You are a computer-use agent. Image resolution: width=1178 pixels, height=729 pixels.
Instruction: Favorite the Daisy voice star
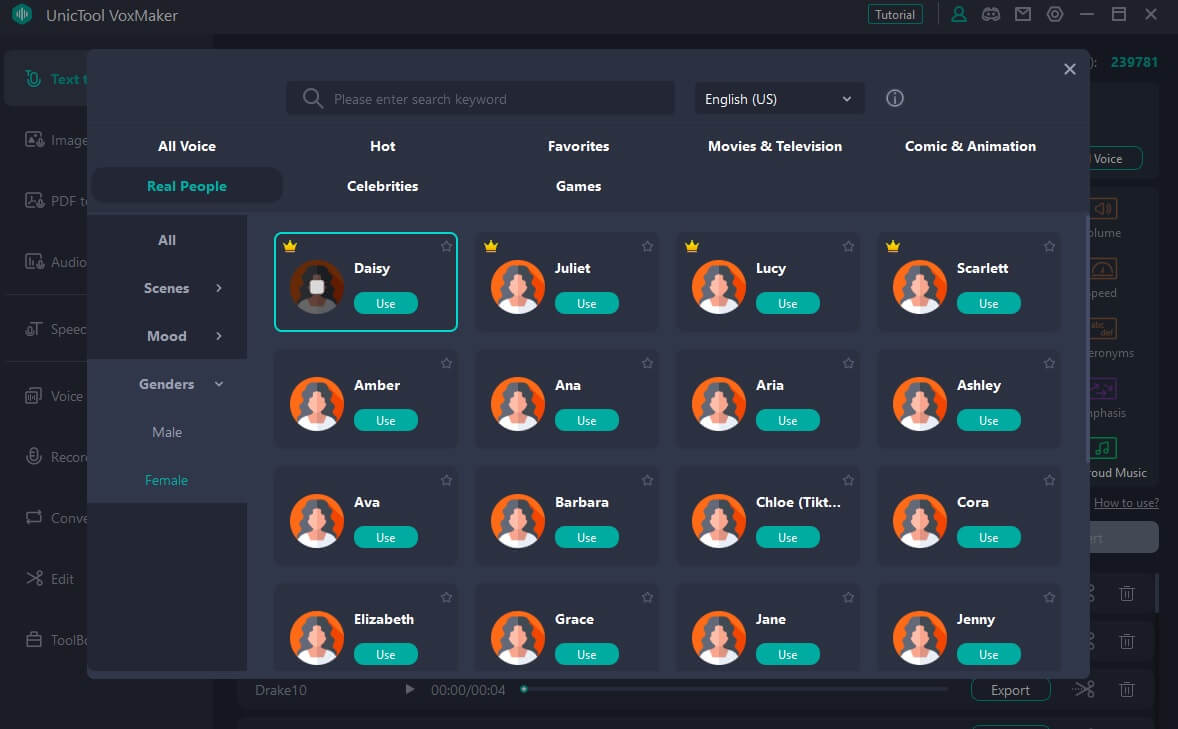(446, 247)
